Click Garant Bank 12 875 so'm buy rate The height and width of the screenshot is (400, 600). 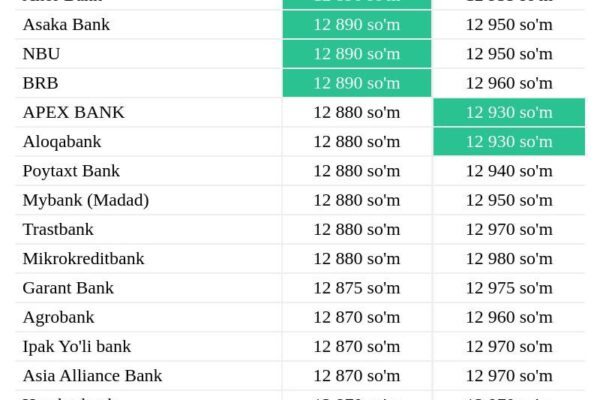(x=357, y=288)
